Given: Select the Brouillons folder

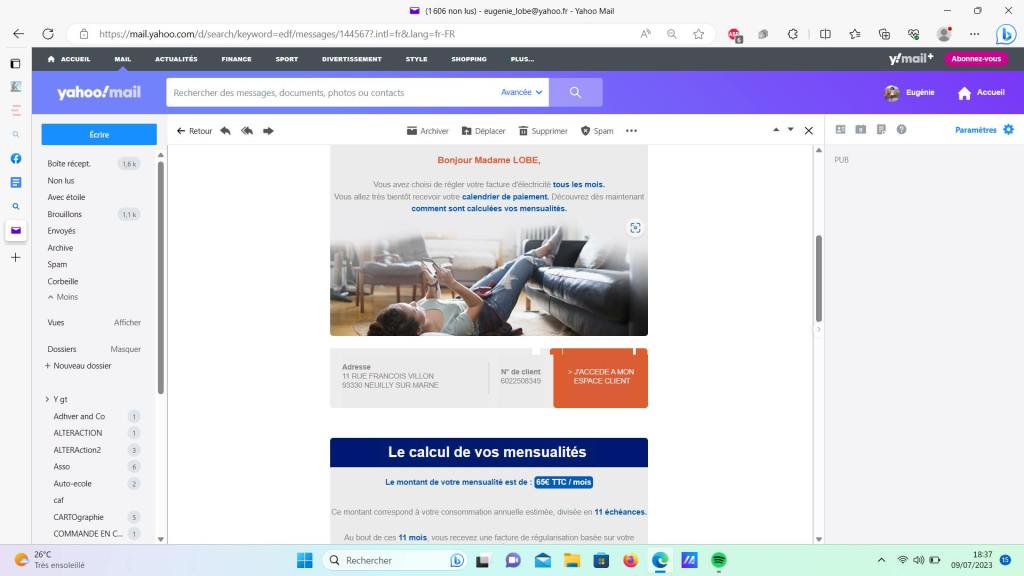Looking at the screenshot, I should 65,214.
